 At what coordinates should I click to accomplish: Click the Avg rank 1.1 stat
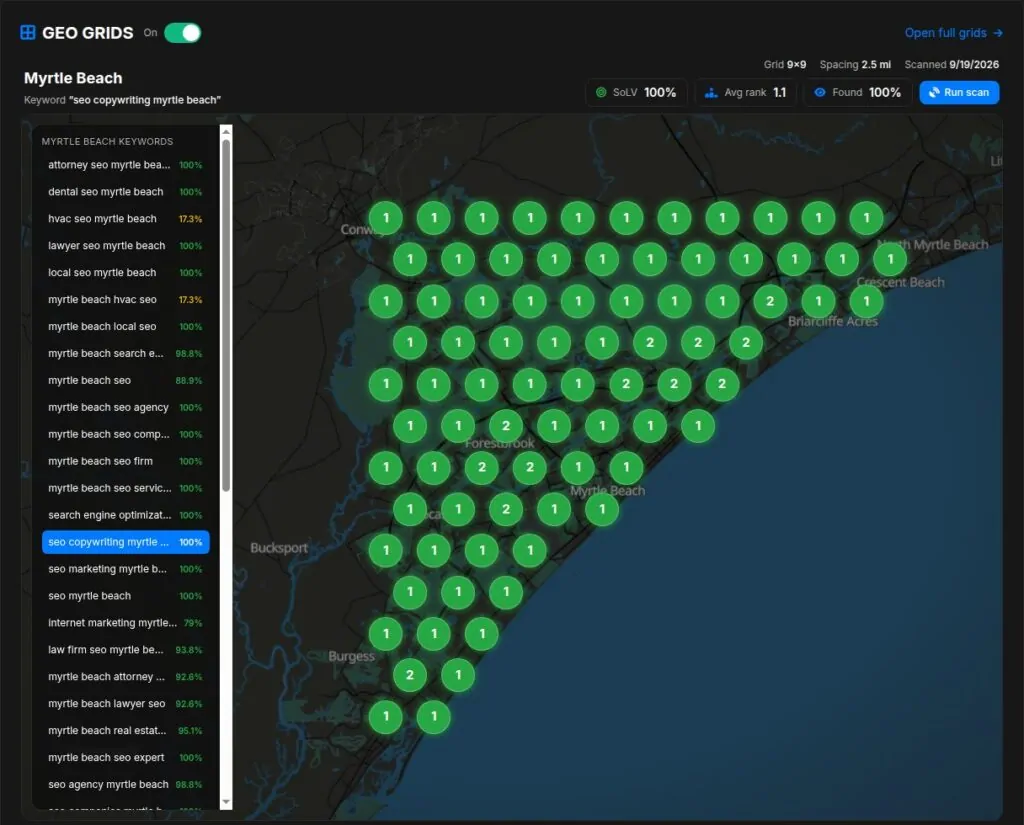[745, 92]
